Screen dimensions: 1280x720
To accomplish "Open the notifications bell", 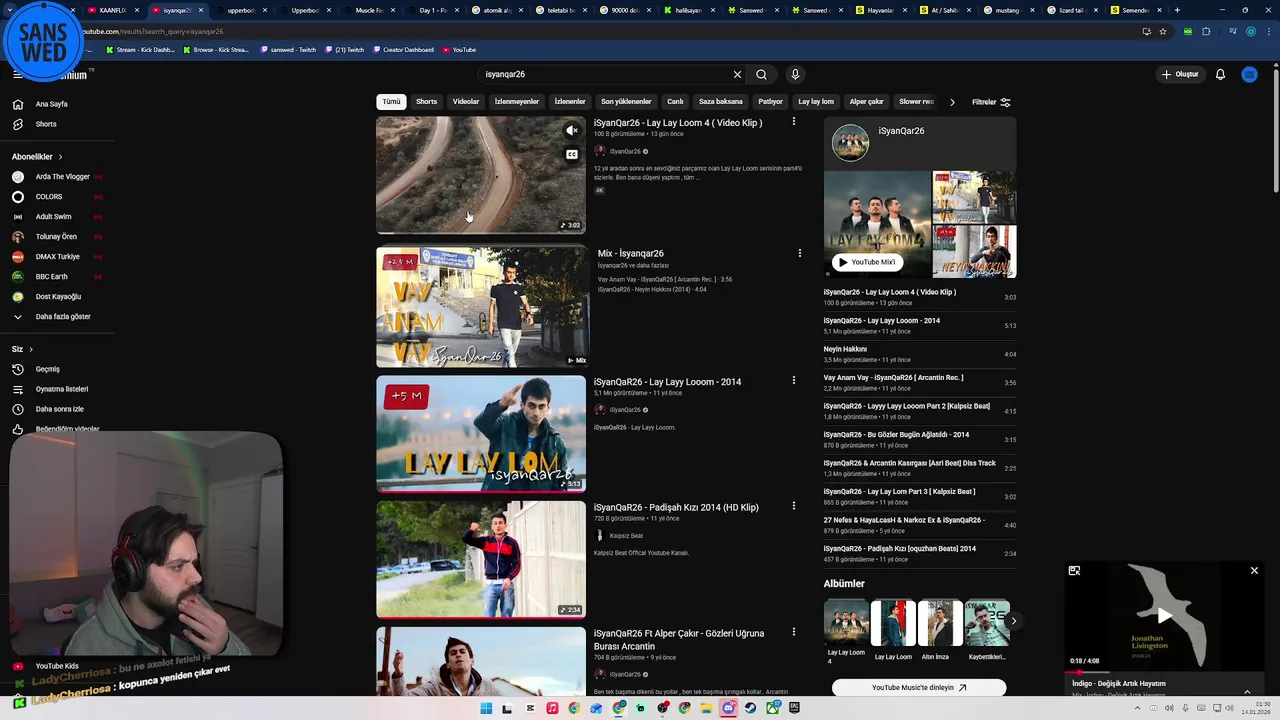I will click(x=1220, y=74).
